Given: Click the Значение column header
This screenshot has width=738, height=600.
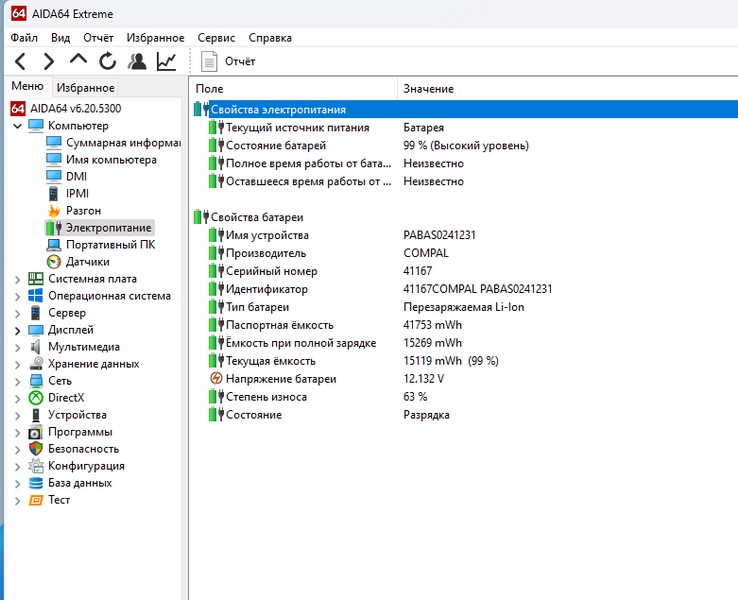Looking at the screenshot, I should pyautogui.click(x=428, y=89).
